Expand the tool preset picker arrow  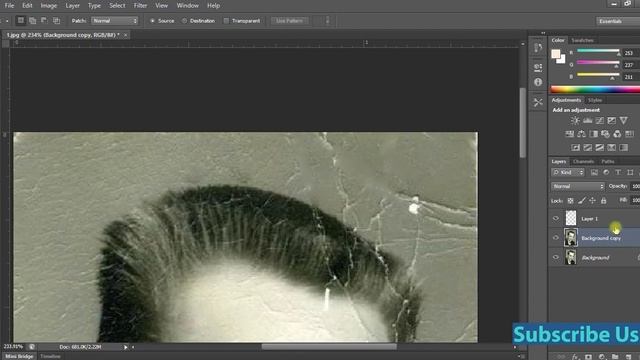(7, 21)
